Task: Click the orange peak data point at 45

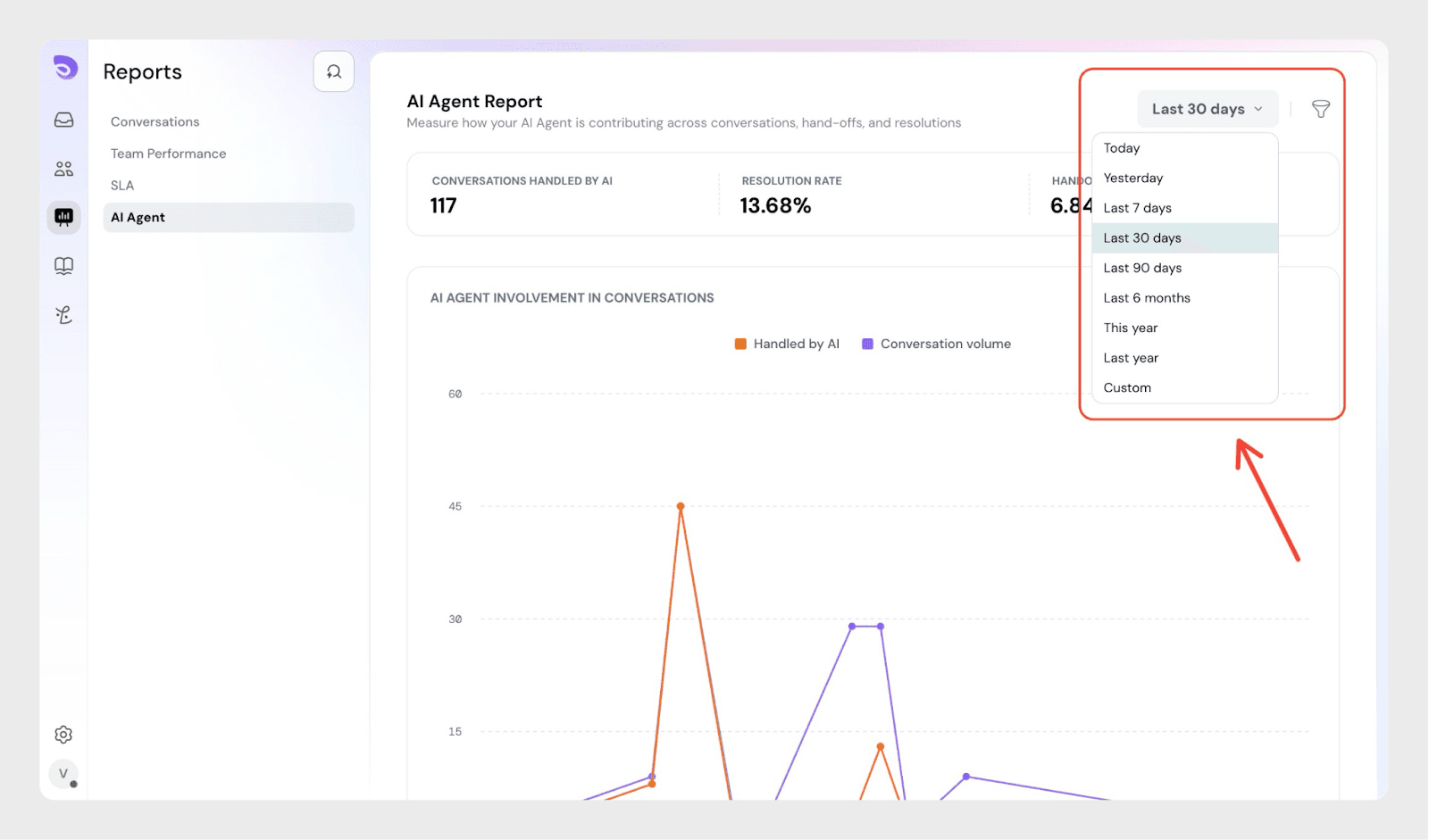Action: pos(681,506)
